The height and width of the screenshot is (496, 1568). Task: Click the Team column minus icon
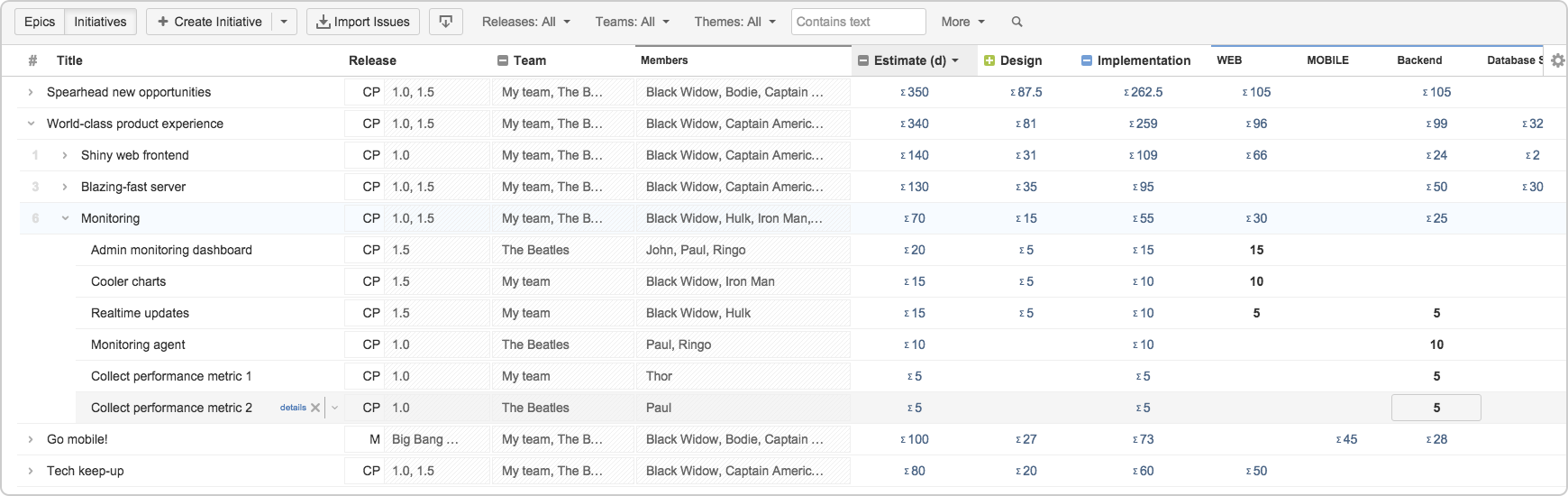tap(503, 60)
